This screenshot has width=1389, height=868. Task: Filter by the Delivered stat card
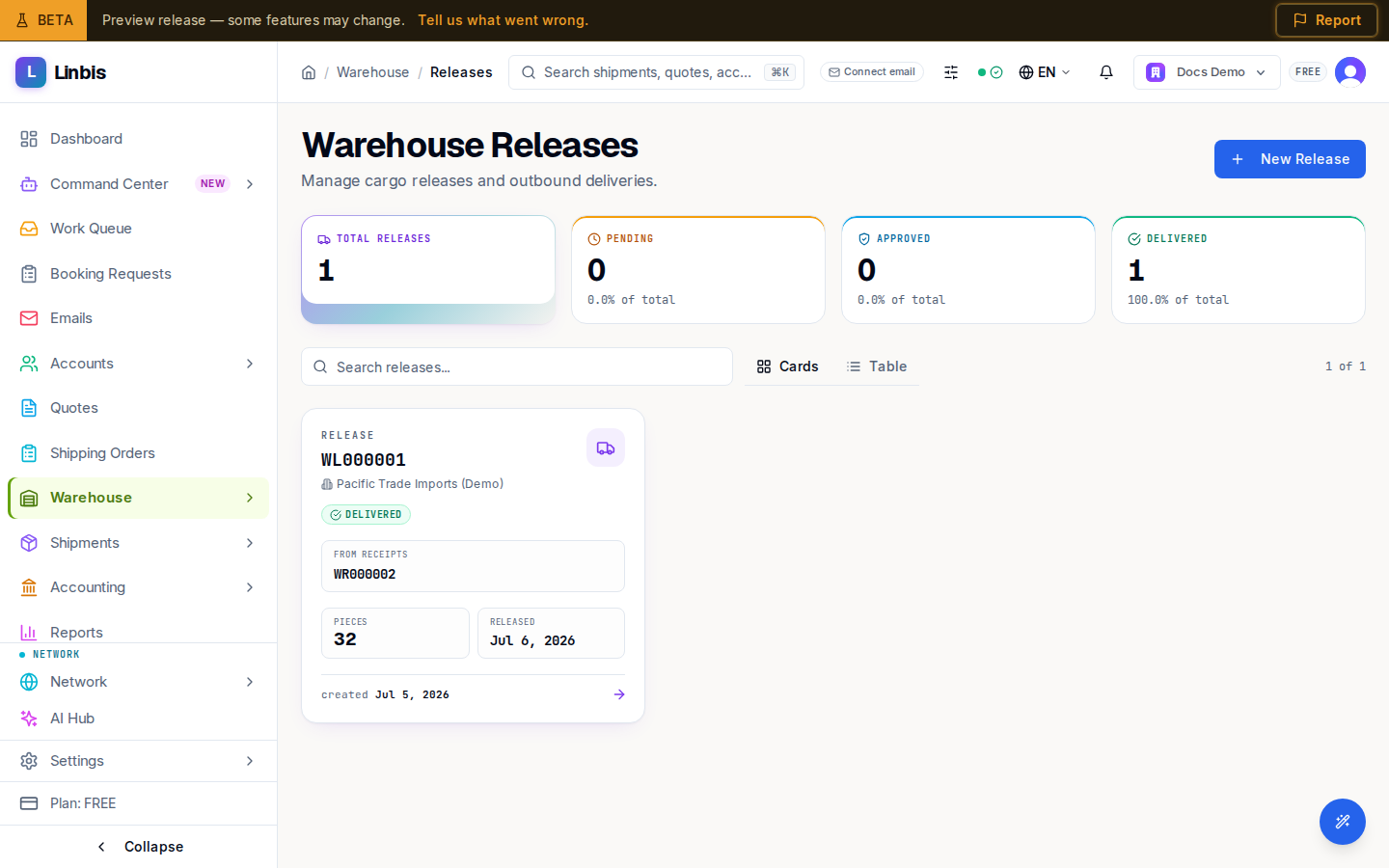pyautogui.click(x=1239, y=269)
